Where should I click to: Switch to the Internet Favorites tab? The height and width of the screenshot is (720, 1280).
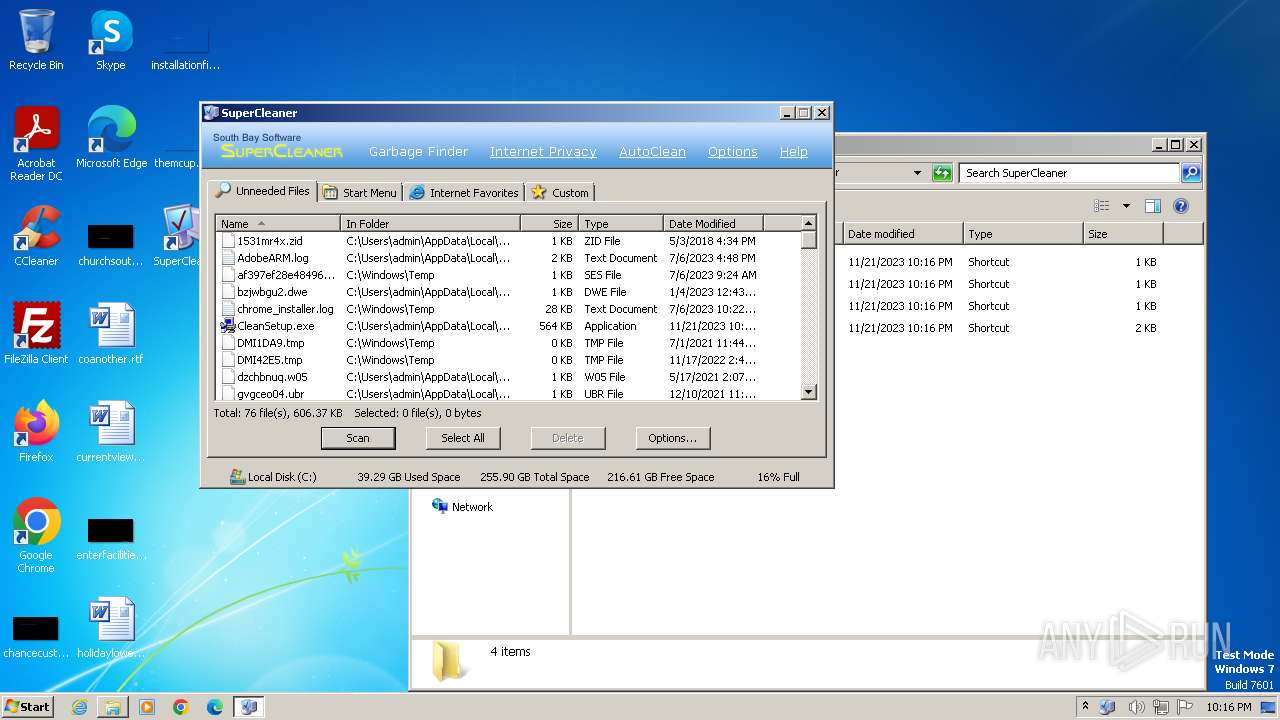pos(464,193)
